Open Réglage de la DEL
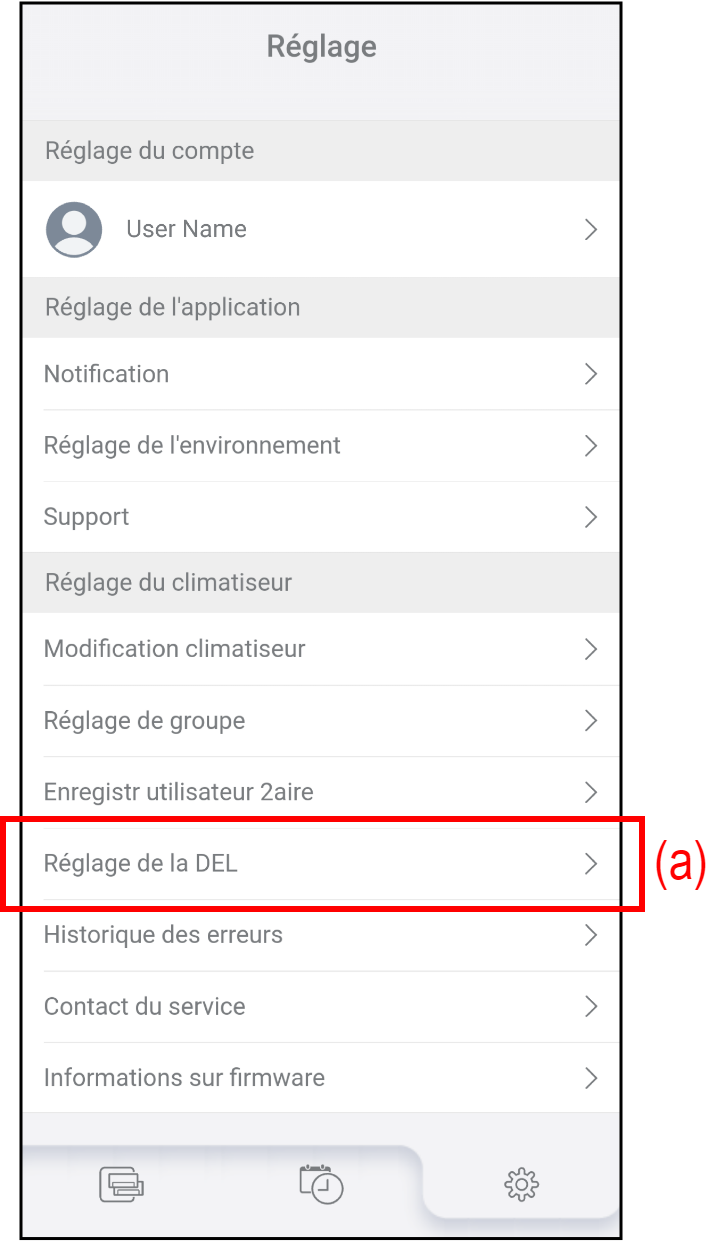The width and height of the screenshot is (715, 1243). (141, 864)
